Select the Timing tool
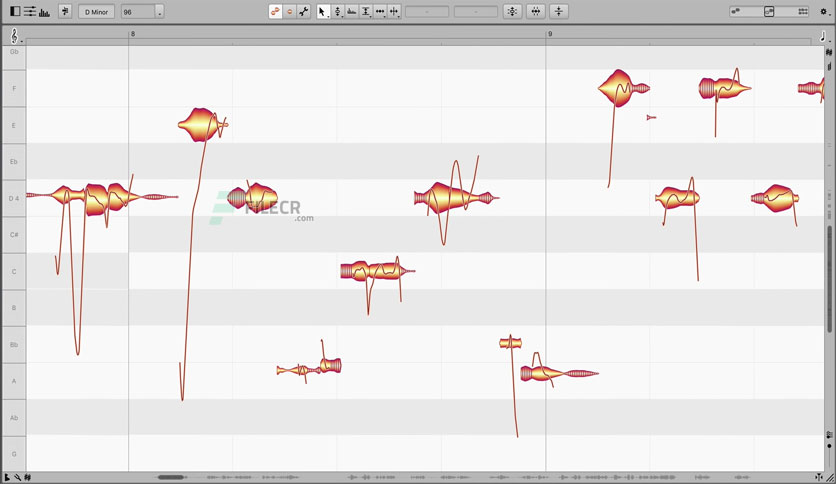Viewport: 836px width, 484px height. (x=380, y=11)
